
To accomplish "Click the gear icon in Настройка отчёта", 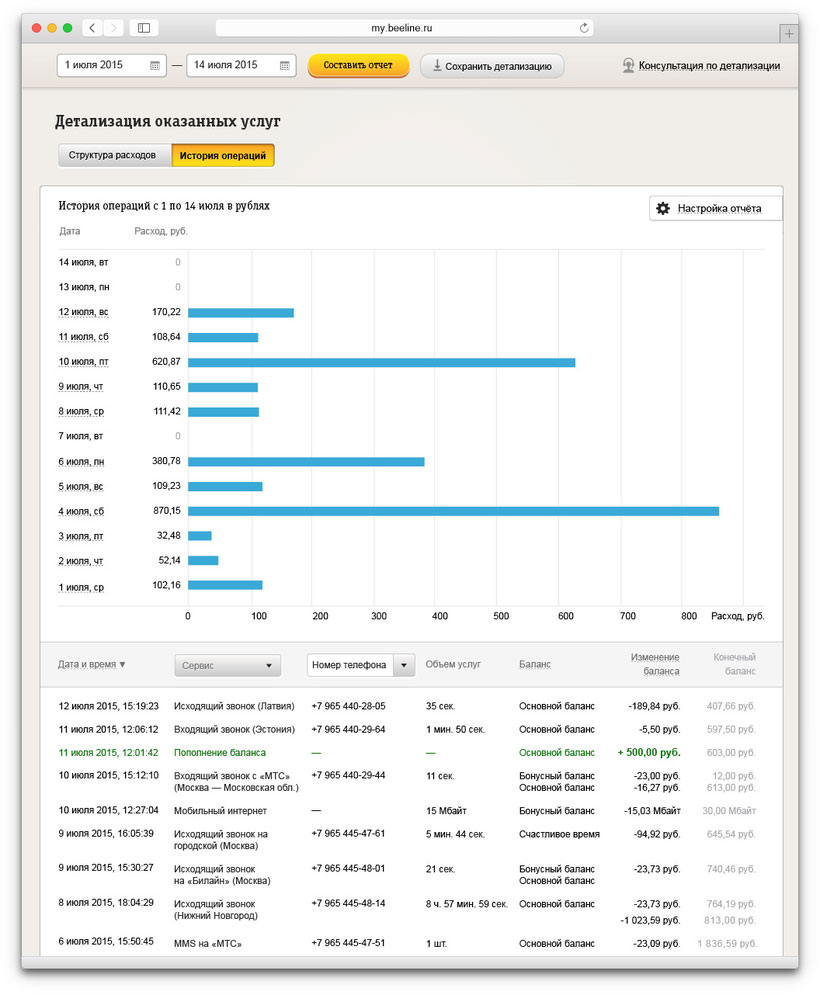I will pyautogui.click(x=662, y=209).
